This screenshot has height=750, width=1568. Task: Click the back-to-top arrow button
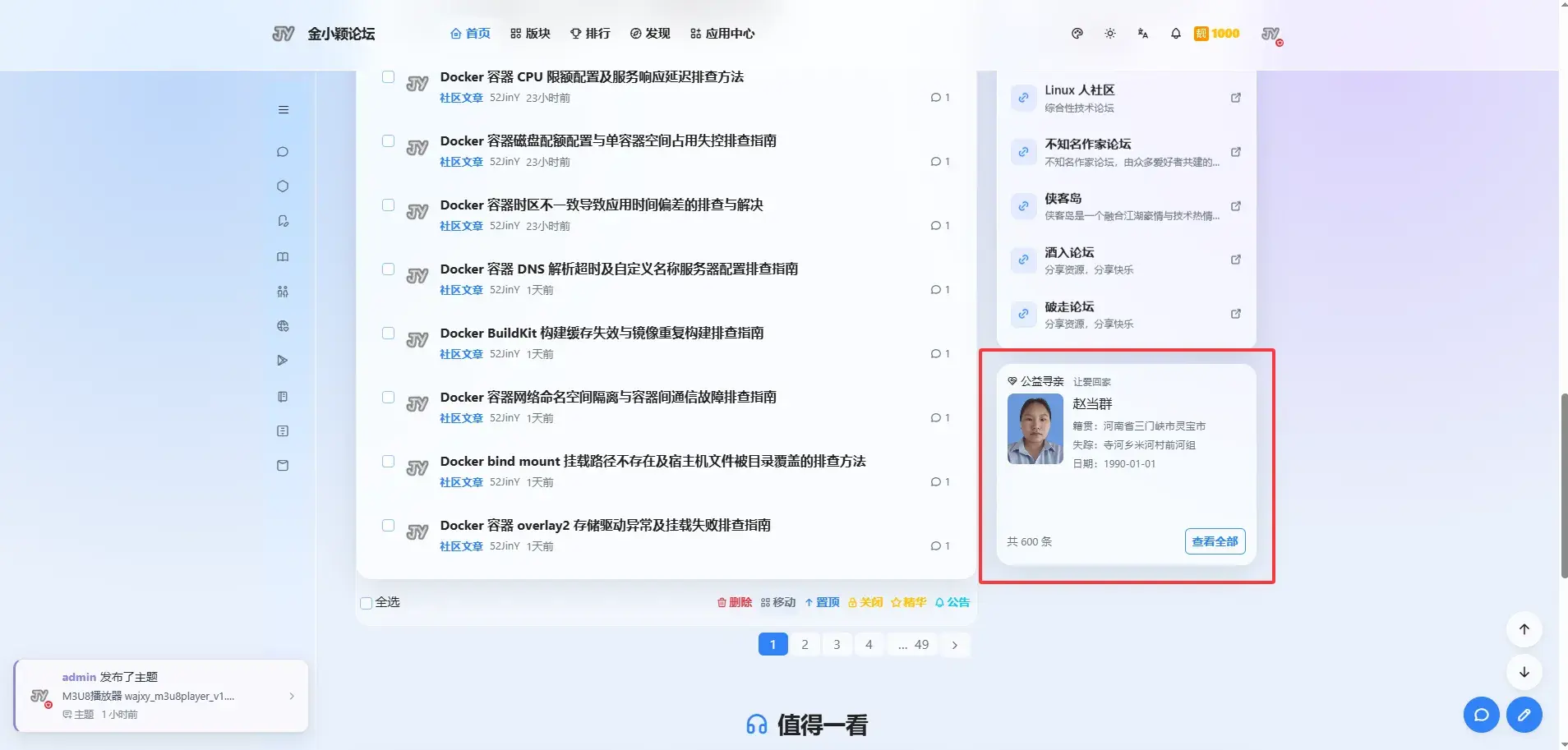tap(1524, 629)
